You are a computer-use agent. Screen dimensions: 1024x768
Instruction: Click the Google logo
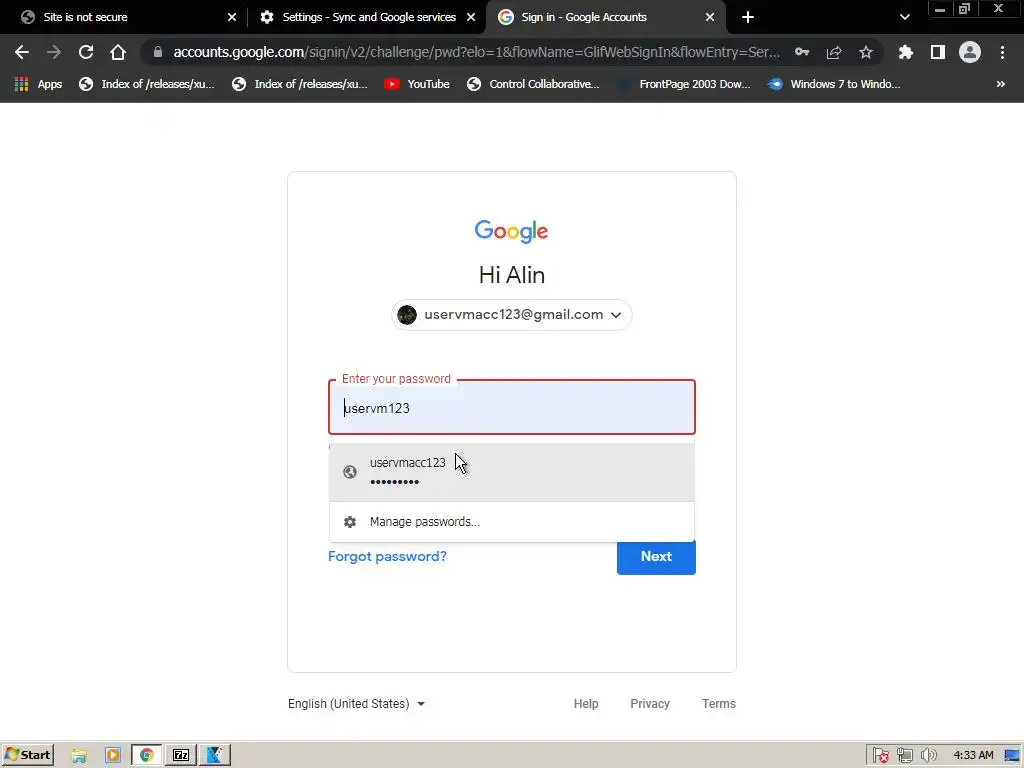[x=511, y=231]
